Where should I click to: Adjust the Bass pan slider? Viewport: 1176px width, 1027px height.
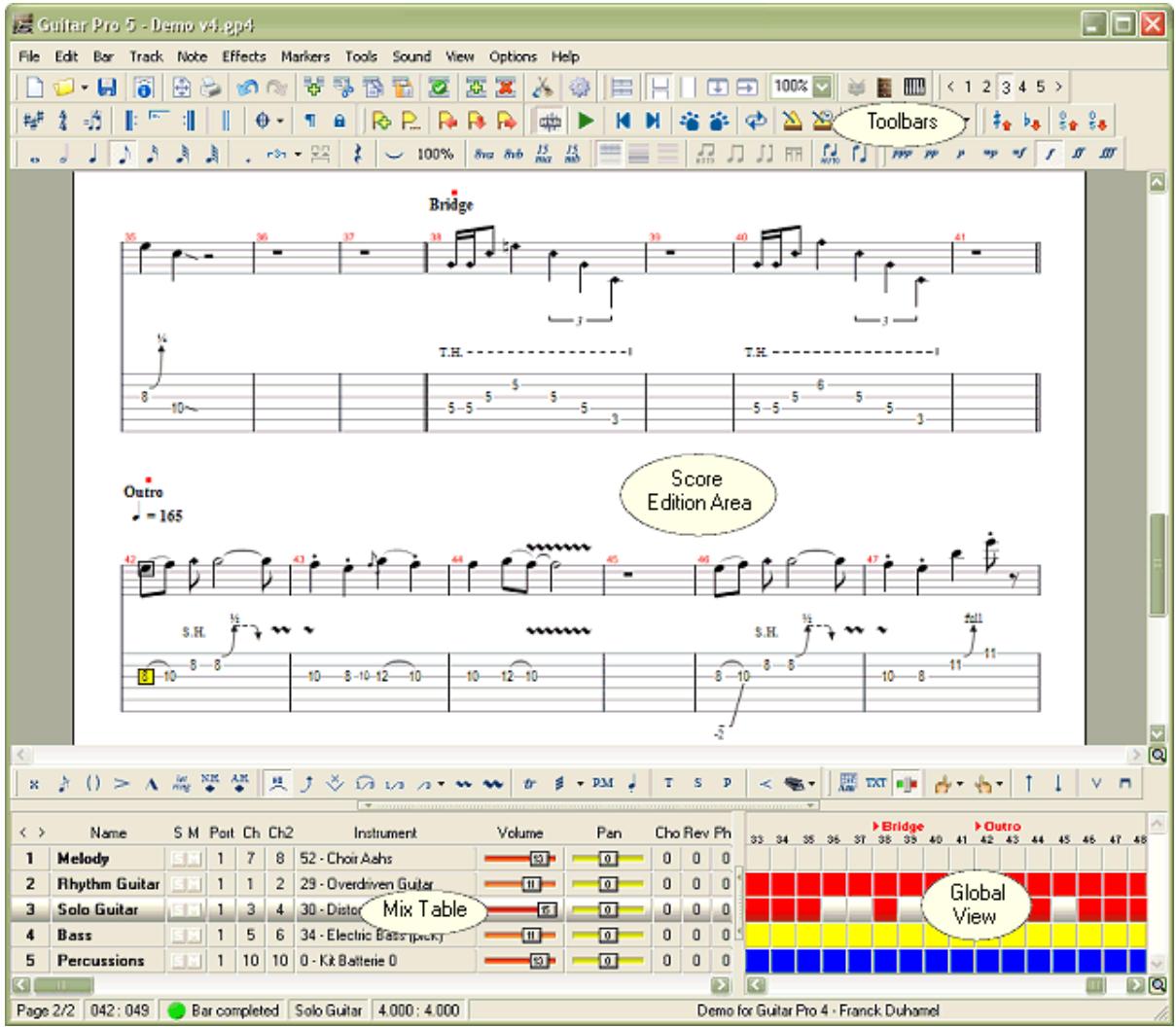tap(608, 935)
